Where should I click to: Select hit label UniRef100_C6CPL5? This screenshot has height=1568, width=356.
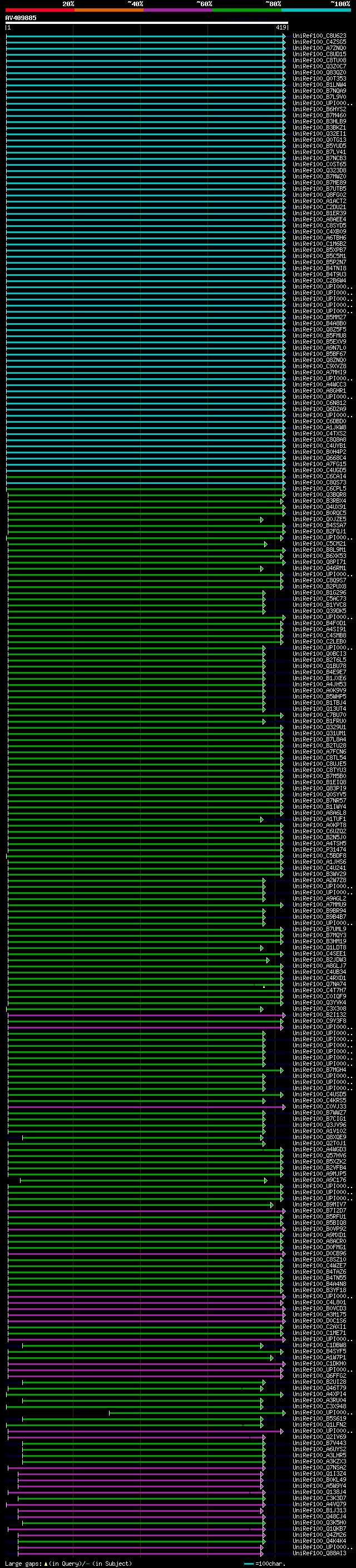pyautogui.click(x=319, y=489)
